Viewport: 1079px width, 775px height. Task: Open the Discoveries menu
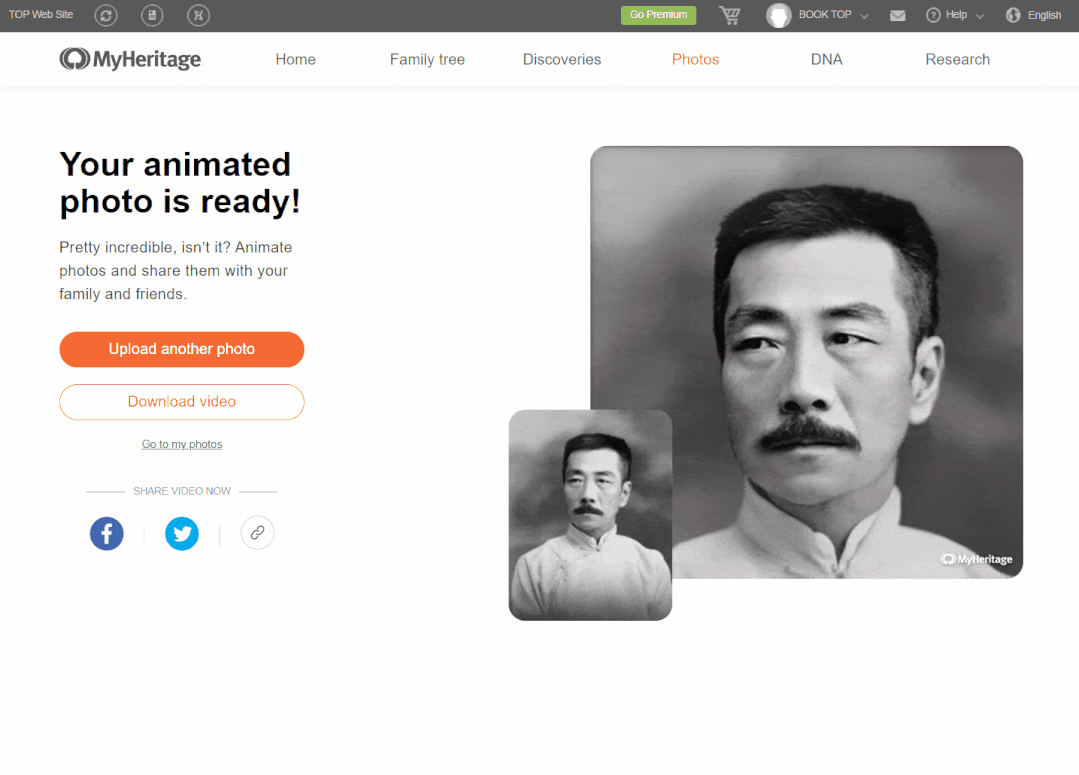pos(562,59)
